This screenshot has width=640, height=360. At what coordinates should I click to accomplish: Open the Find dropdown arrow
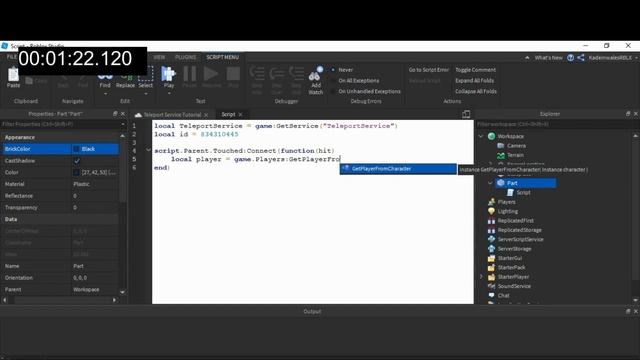tap(105, 94)
